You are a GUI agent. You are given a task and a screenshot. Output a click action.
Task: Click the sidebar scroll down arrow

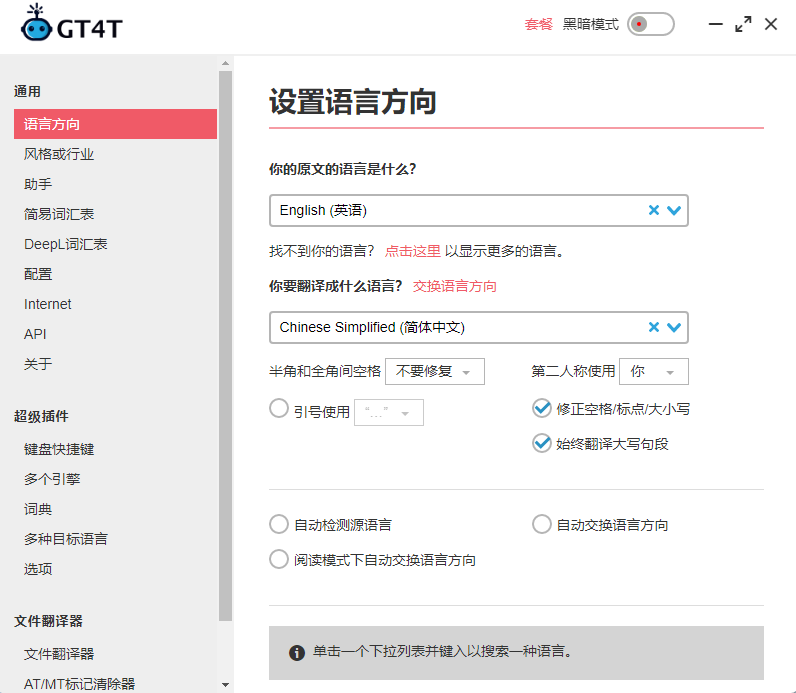225,685
